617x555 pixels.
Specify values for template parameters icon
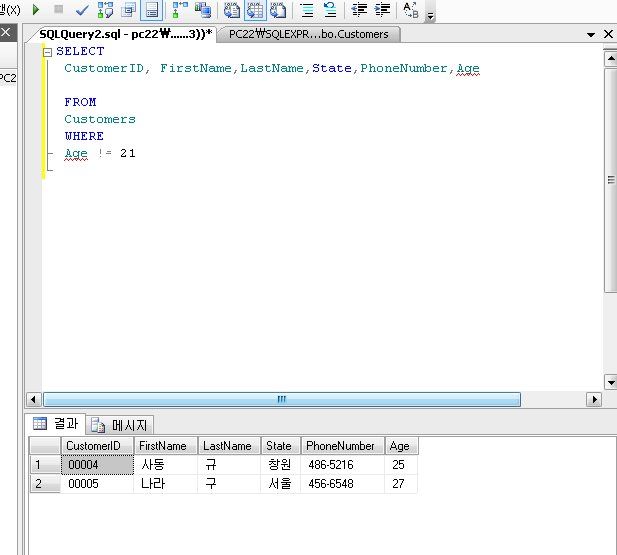(x=411, y=10)
